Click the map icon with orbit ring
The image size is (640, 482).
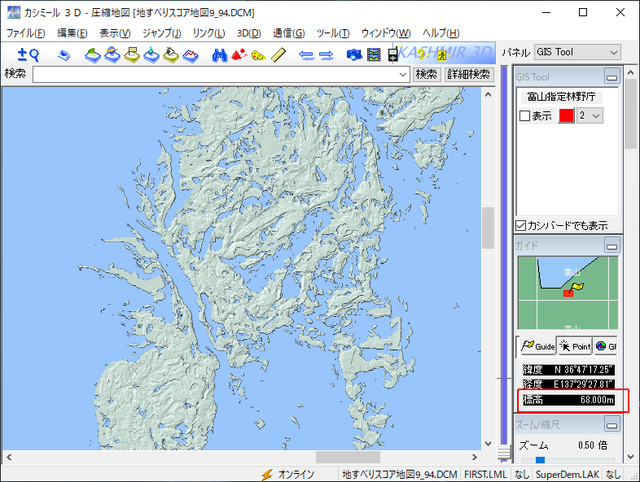click(x=112, y=55)
